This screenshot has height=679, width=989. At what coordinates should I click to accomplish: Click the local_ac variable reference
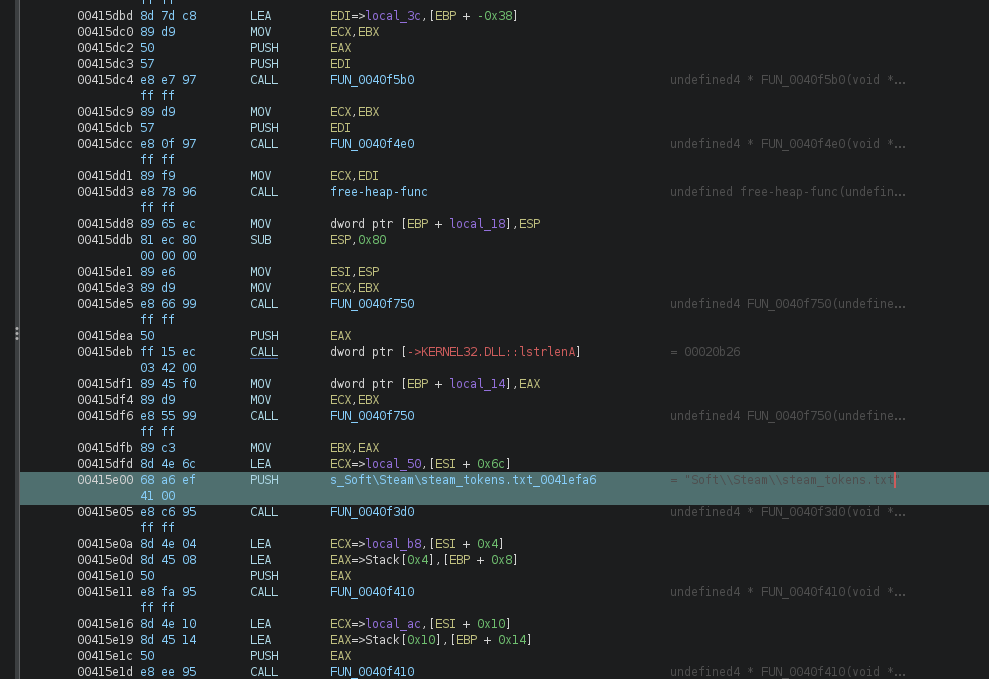(x=393, y=624)
